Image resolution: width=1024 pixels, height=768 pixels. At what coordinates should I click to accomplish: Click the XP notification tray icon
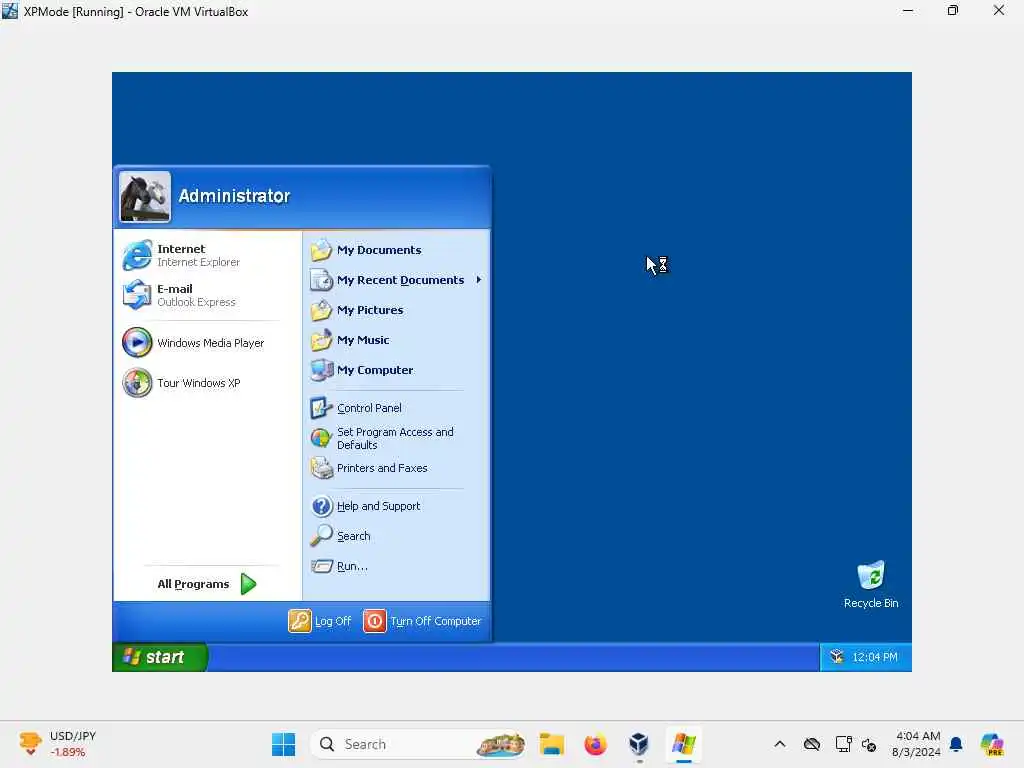pyautogui.click(x=837, y=657)
